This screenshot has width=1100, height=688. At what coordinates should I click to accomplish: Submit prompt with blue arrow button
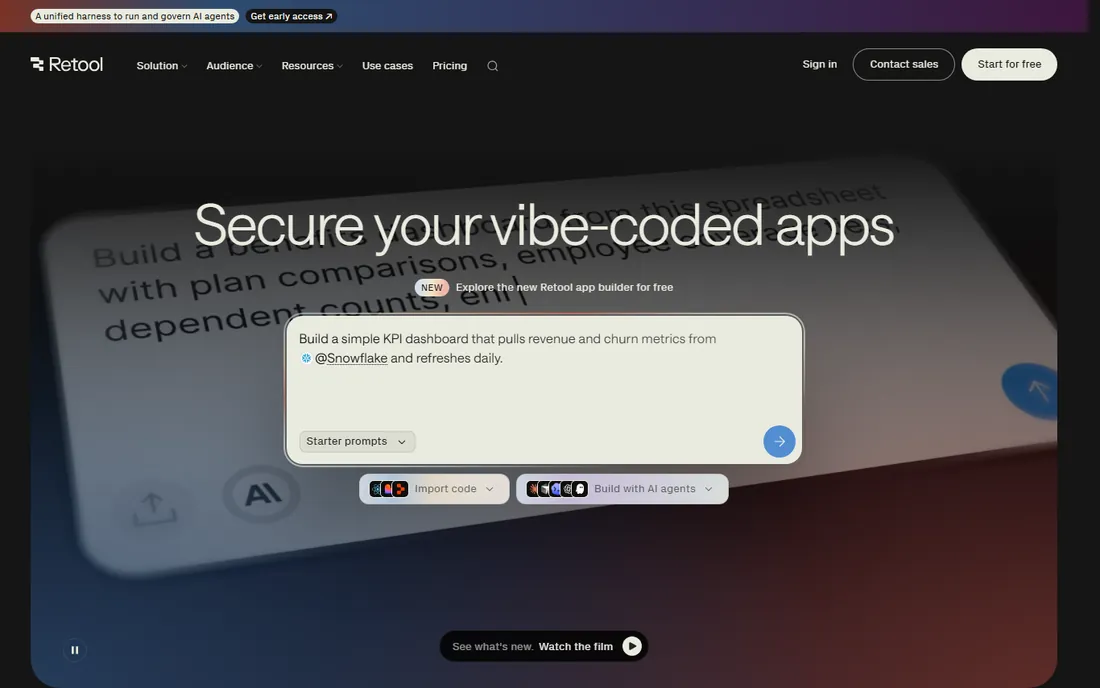[x=779, y=441]
